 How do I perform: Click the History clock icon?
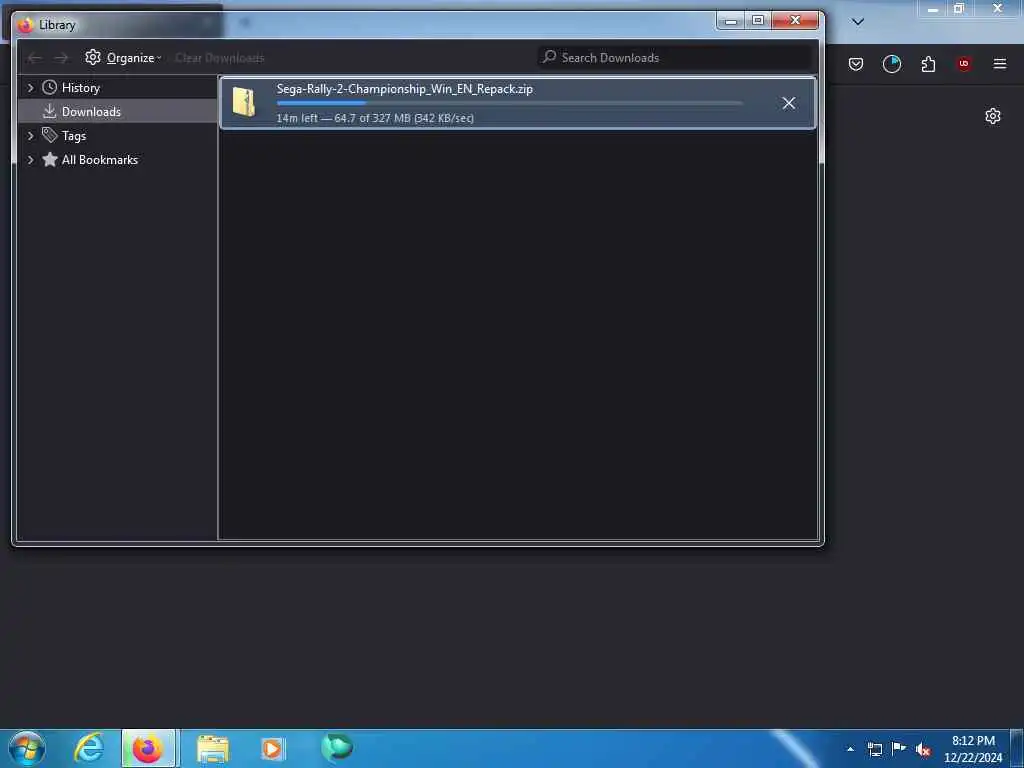point(50,88)
